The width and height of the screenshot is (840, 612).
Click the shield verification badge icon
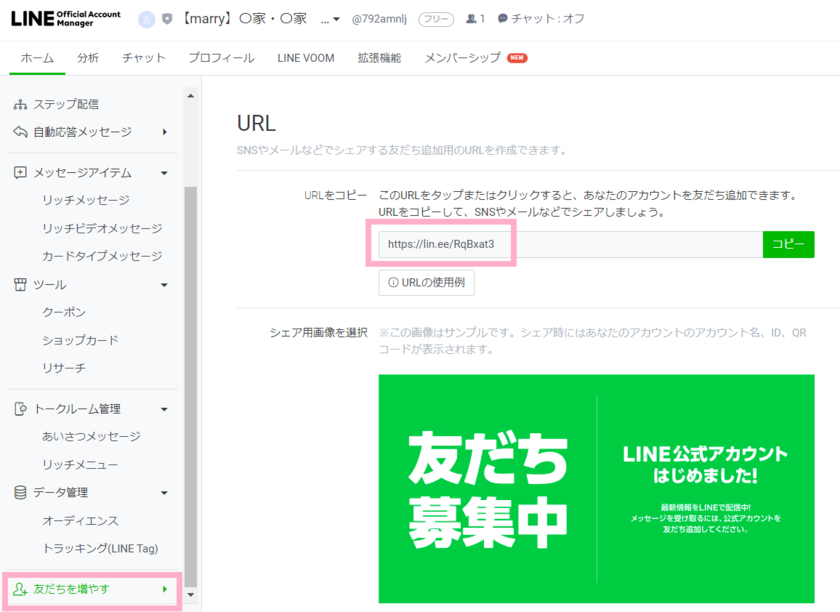tap(167, 19)
